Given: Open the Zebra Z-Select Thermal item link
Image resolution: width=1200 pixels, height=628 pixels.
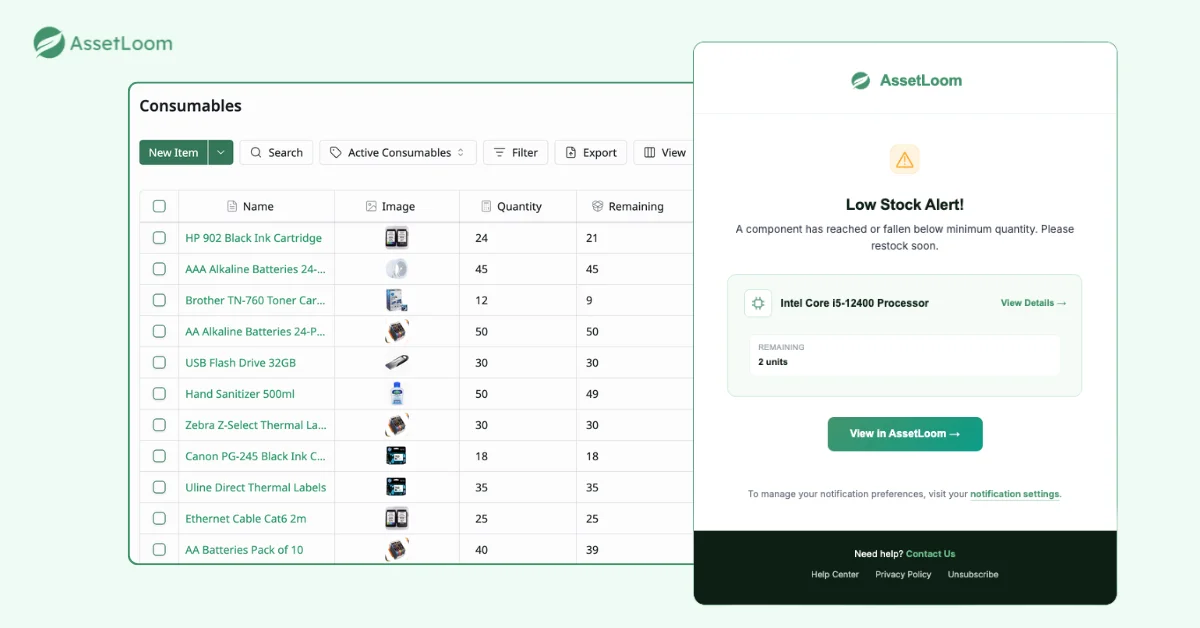Looking at the screenshot, I should [255, 425].
